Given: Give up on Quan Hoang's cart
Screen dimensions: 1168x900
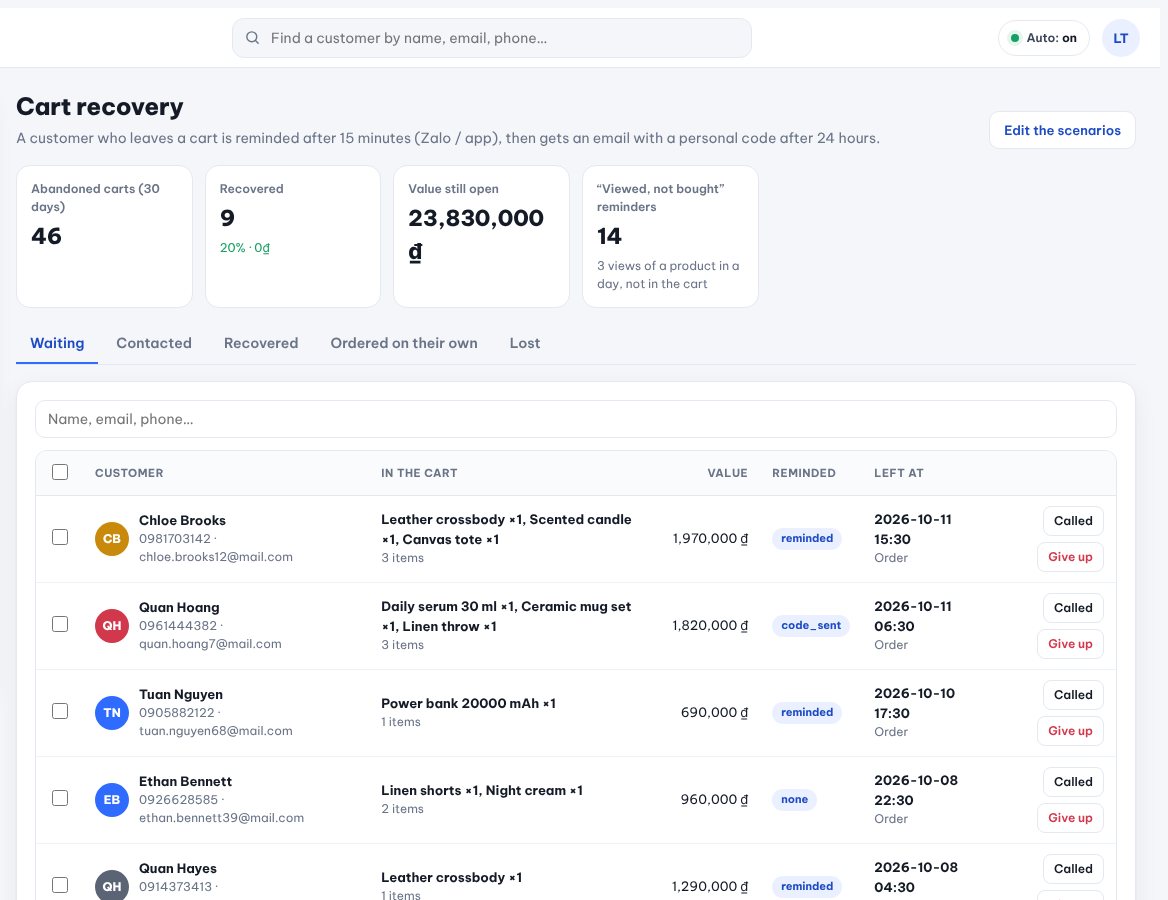Looking at the screenshot, I should click(1070, 644).
